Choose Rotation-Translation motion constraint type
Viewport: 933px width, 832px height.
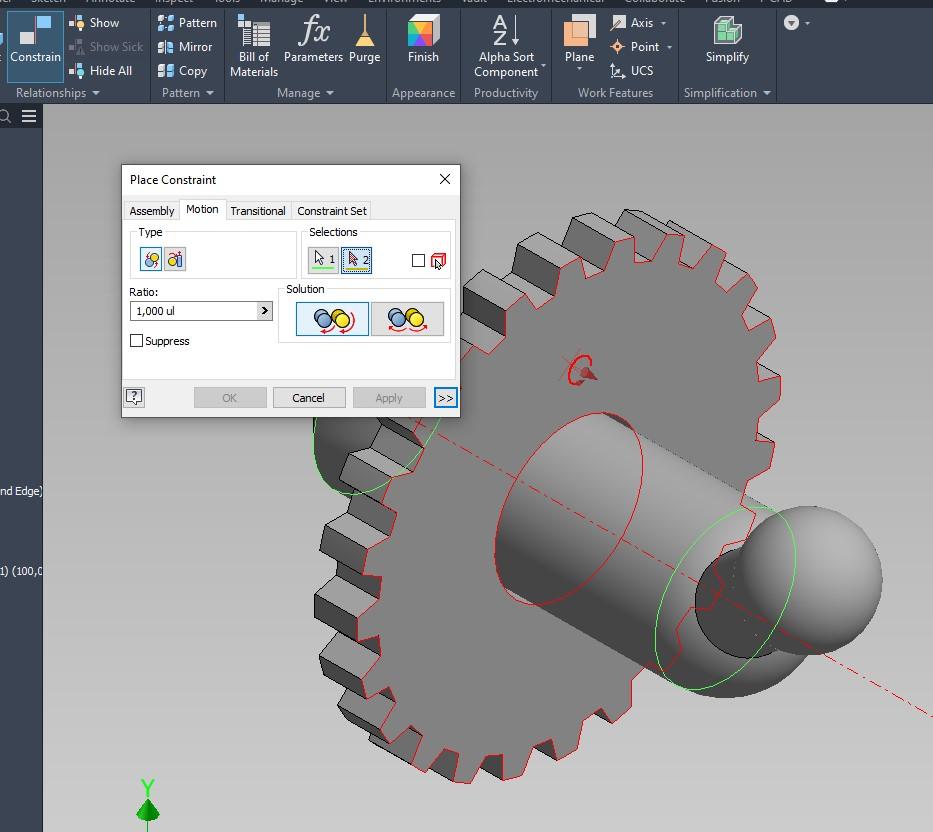[175, 259]
